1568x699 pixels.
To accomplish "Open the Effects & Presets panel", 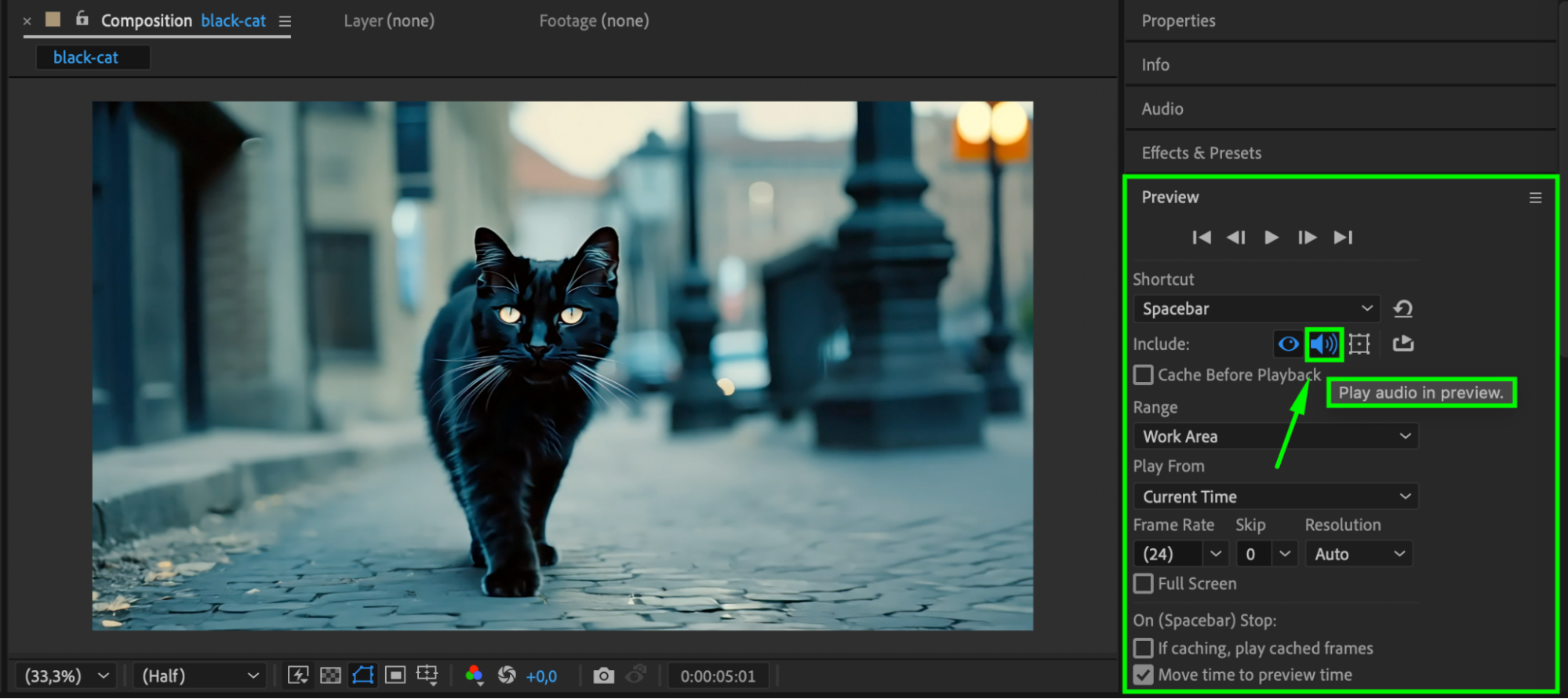I will click(x=1201, y=153).
